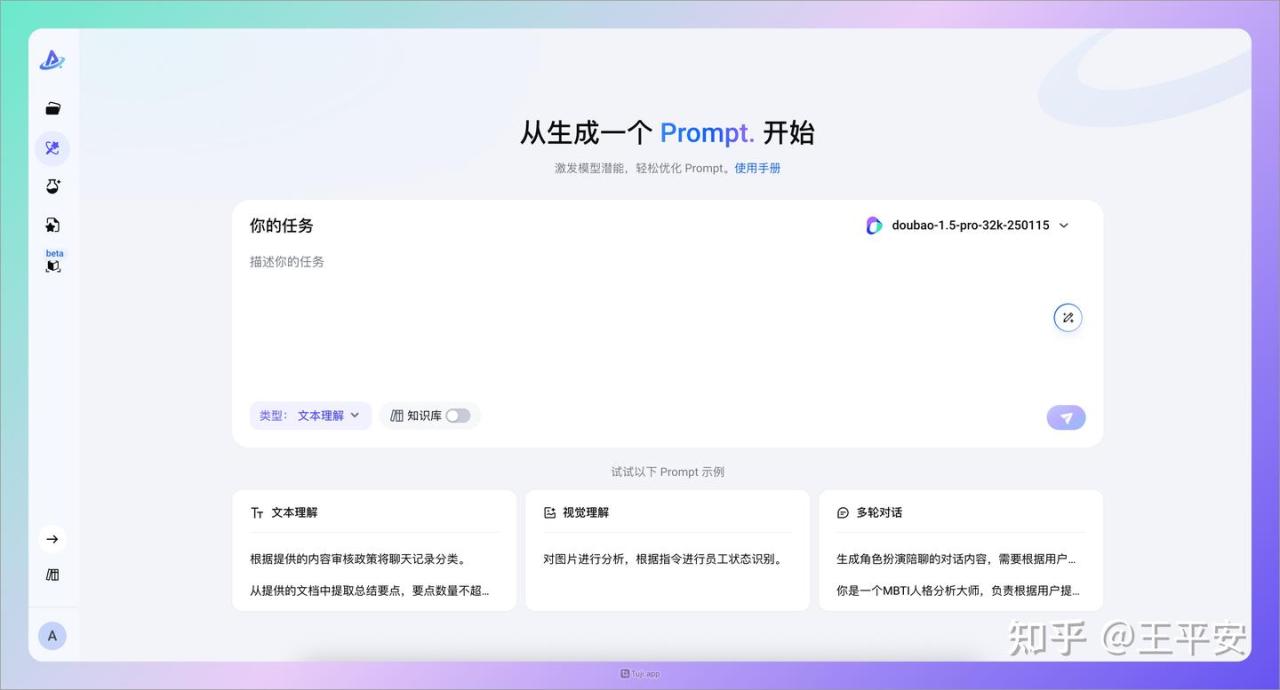
Task: Click the send arrow button
Action: pos(1066,418)
